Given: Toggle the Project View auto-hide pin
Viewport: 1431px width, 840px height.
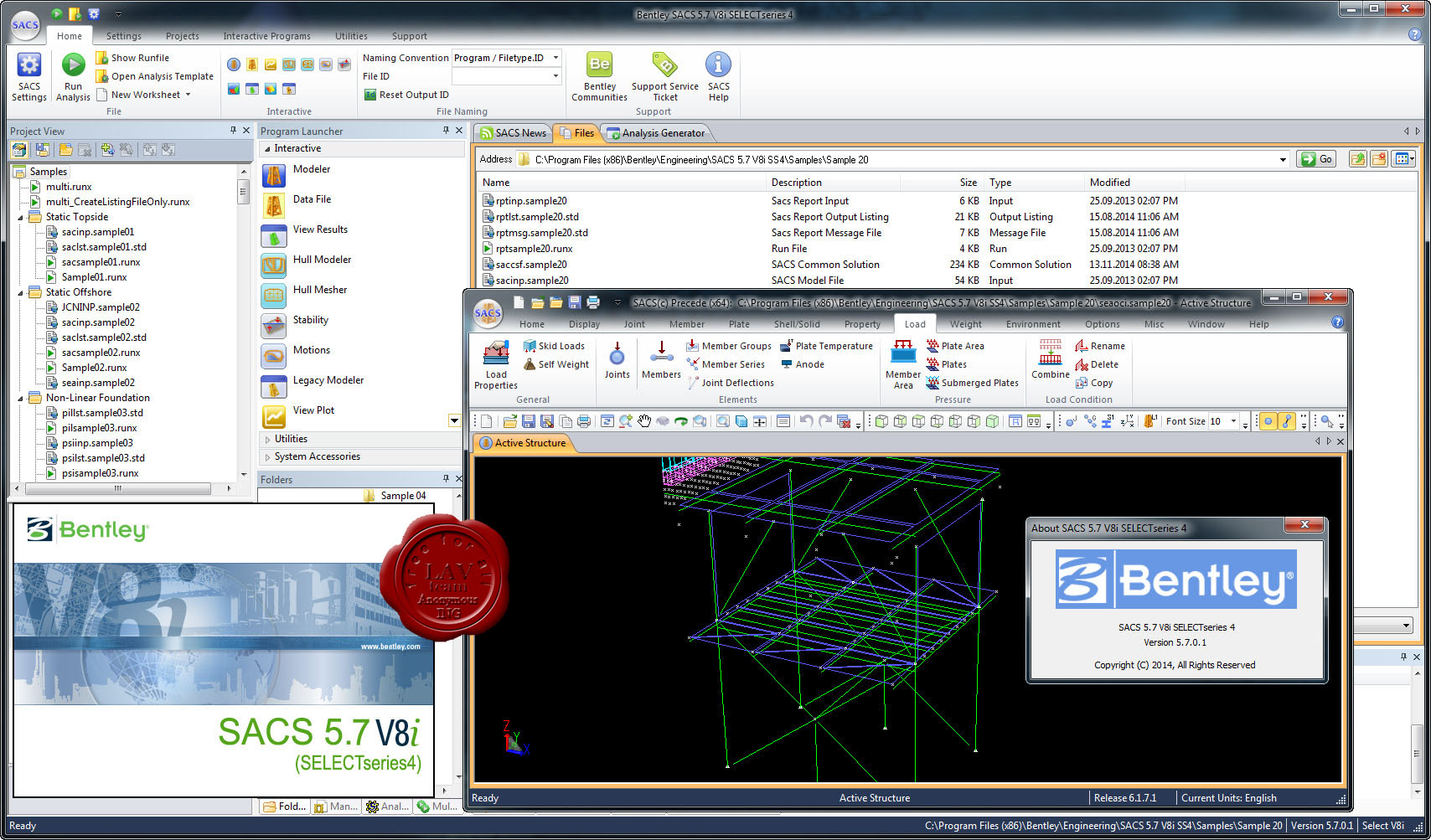Looking at the screenshot, I should (233, 131).
